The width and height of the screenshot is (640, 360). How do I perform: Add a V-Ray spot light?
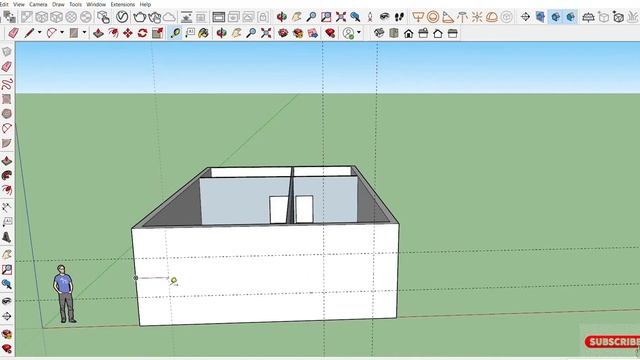(x=448, y=17)
